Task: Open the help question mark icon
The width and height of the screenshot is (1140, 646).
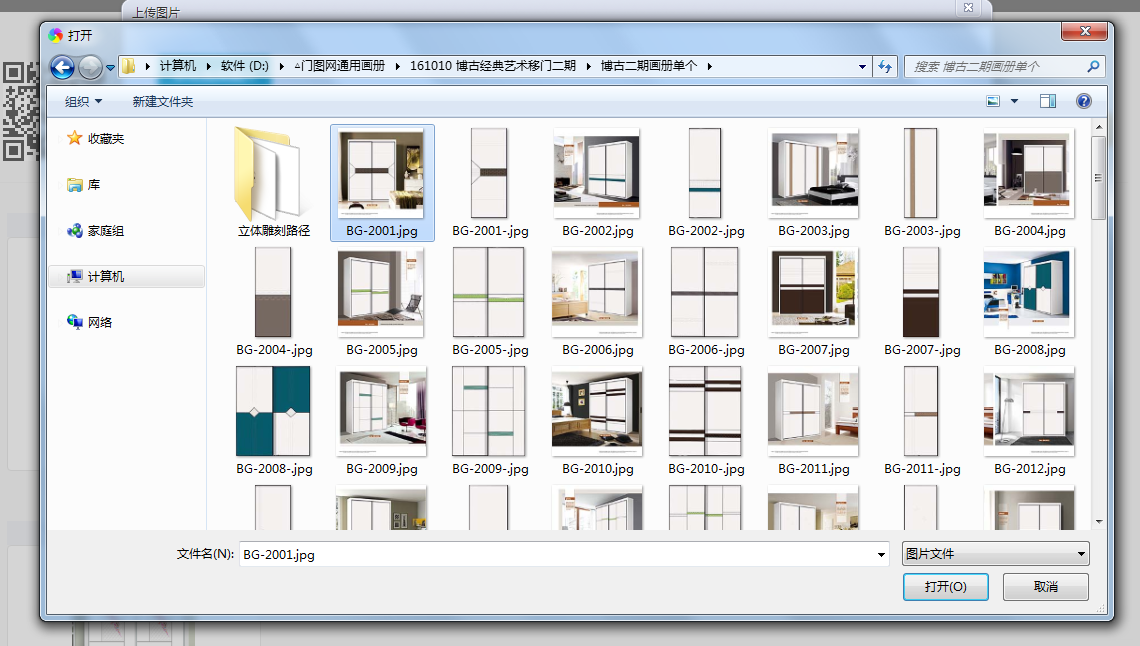Action: (x=1083, y=101)
